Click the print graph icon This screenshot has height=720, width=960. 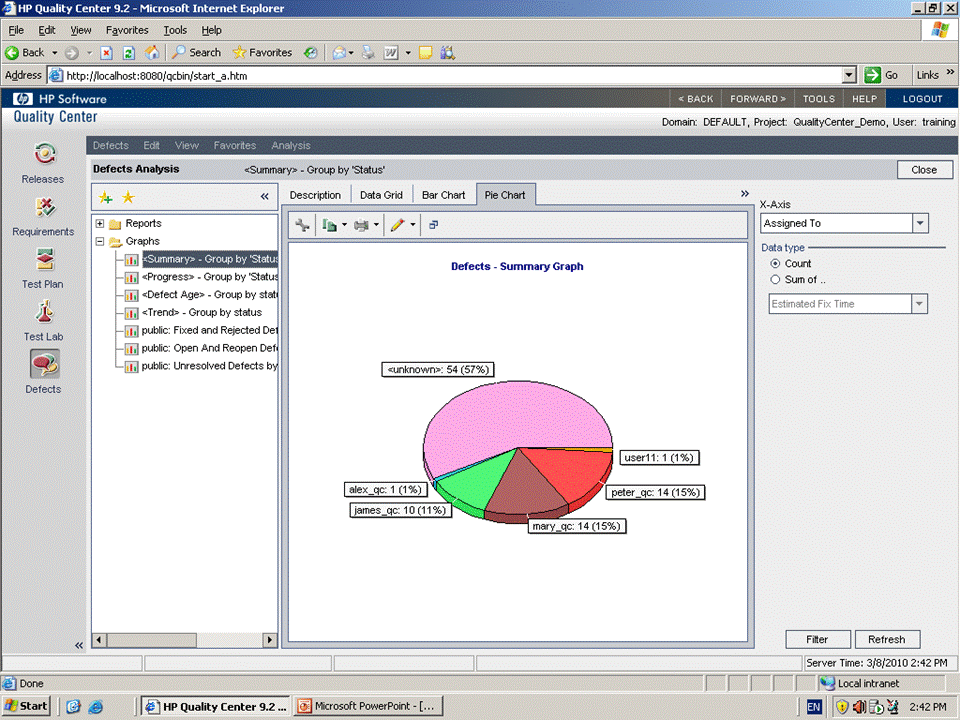pyautogui.click(x=361, y=225)
